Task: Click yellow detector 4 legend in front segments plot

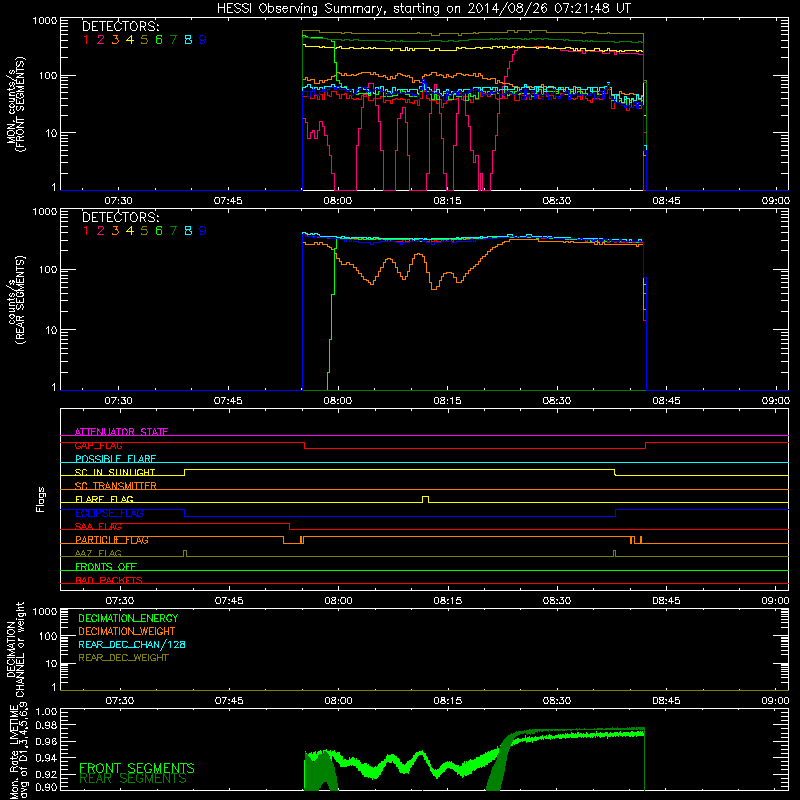Action: point(130,40)
